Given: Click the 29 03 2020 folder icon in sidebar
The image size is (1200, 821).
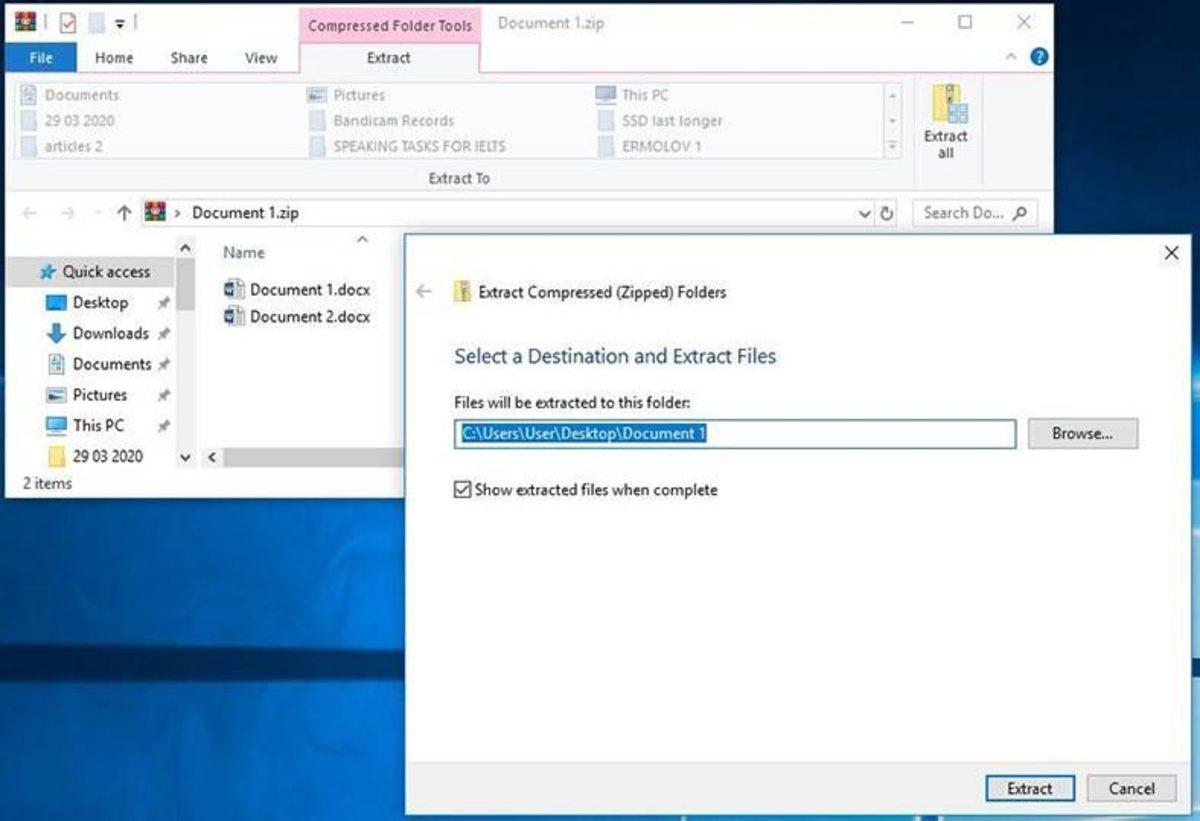Looking at the screenshot, I should (57, 456).
